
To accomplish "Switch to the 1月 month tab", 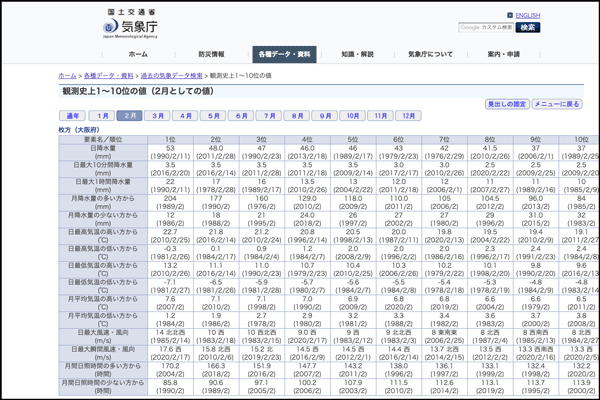I will coord(103,116).
